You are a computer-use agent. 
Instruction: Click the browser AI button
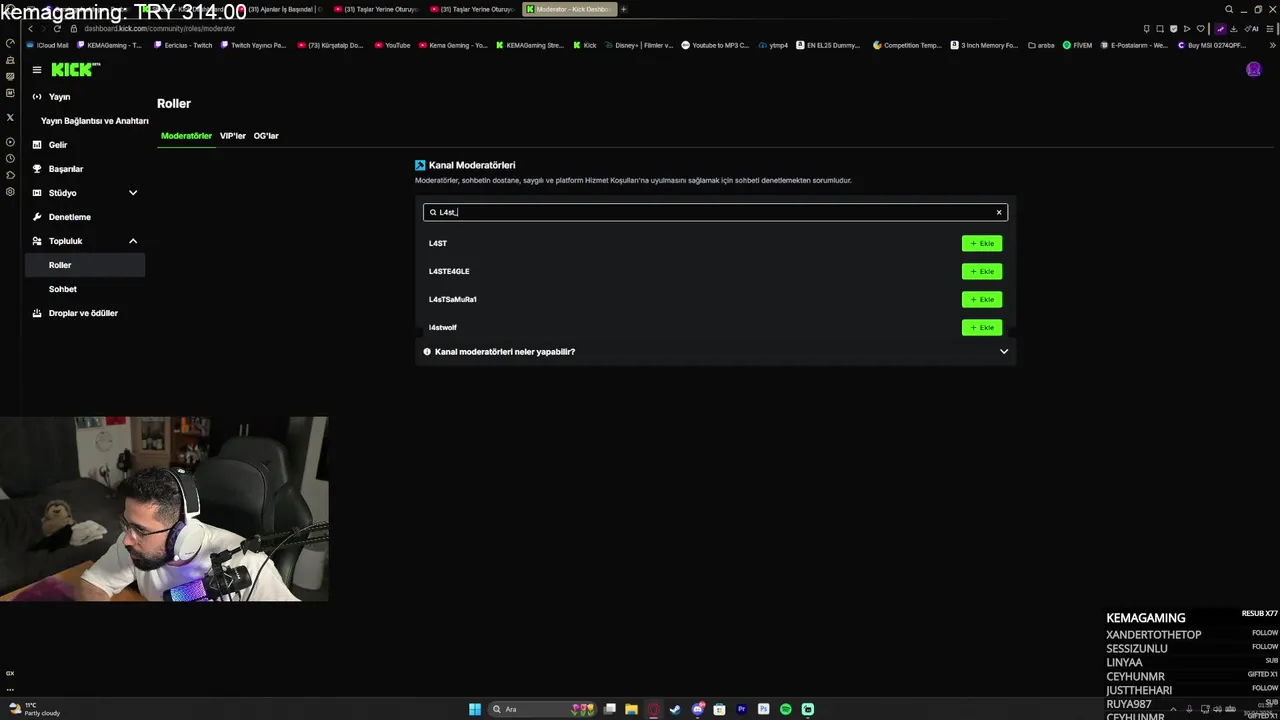(x=1253, y=29)
